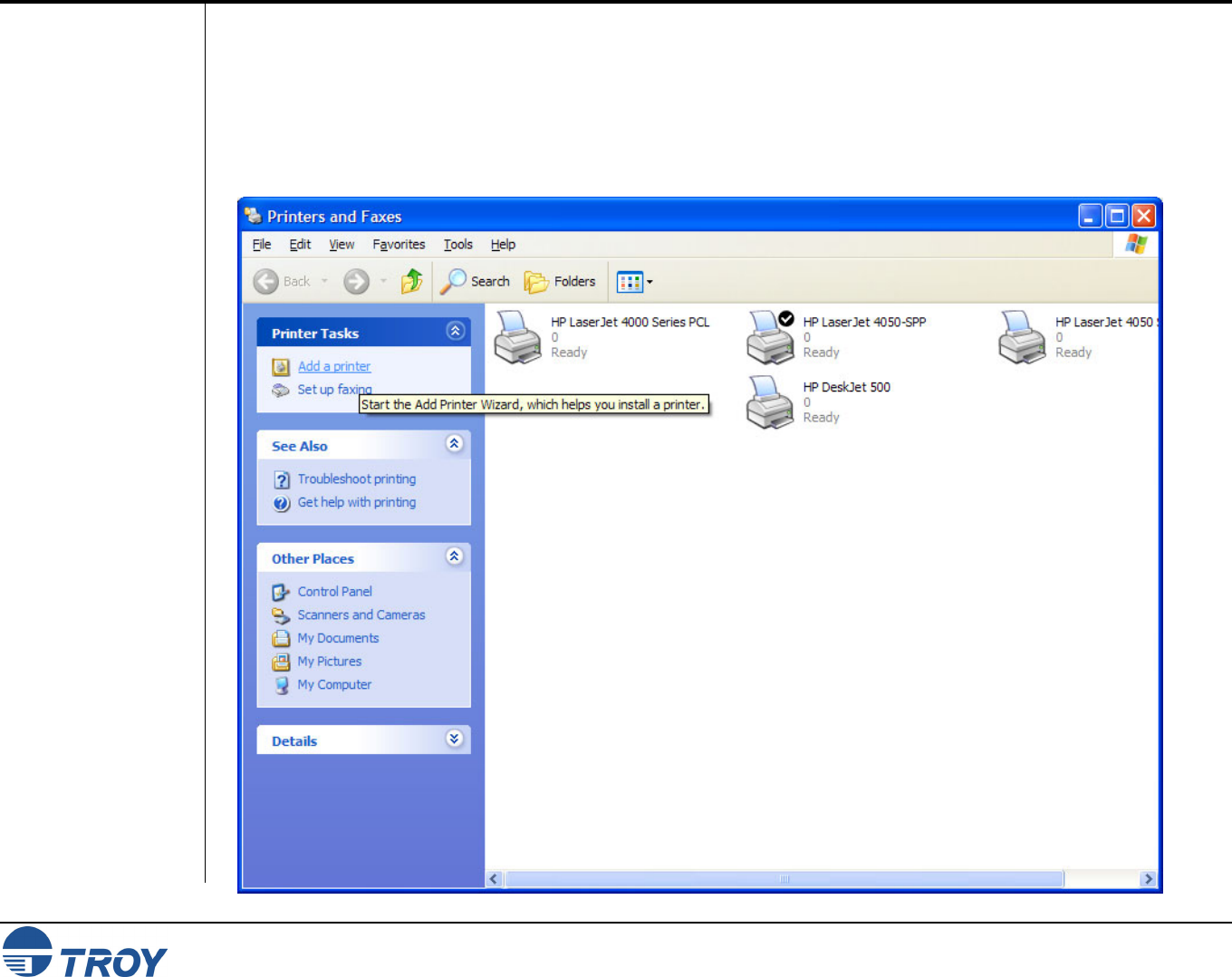
Task: Open Get help with printing link
Action: pos(357,502)
